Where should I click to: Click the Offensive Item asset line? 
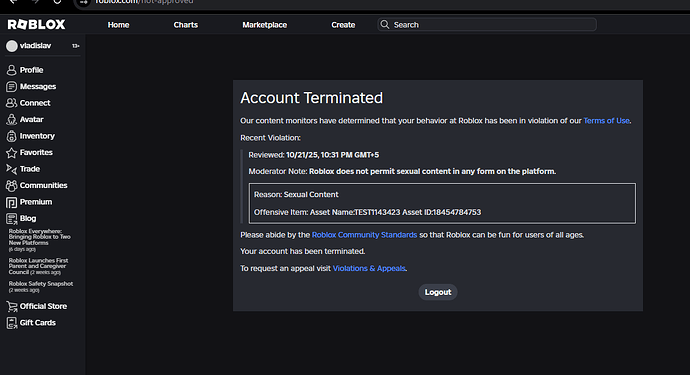click(x=367, y=212)
